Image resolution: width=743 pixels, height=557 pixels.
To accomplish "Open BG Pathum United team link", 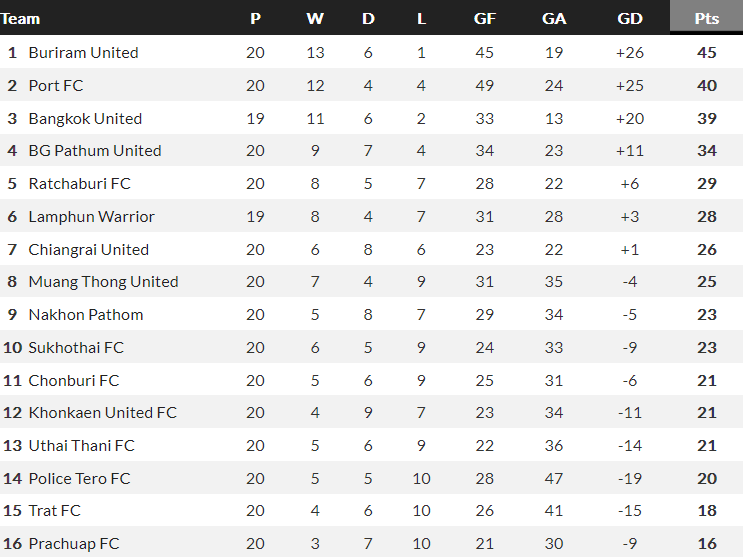I will [x=95, y=151].
